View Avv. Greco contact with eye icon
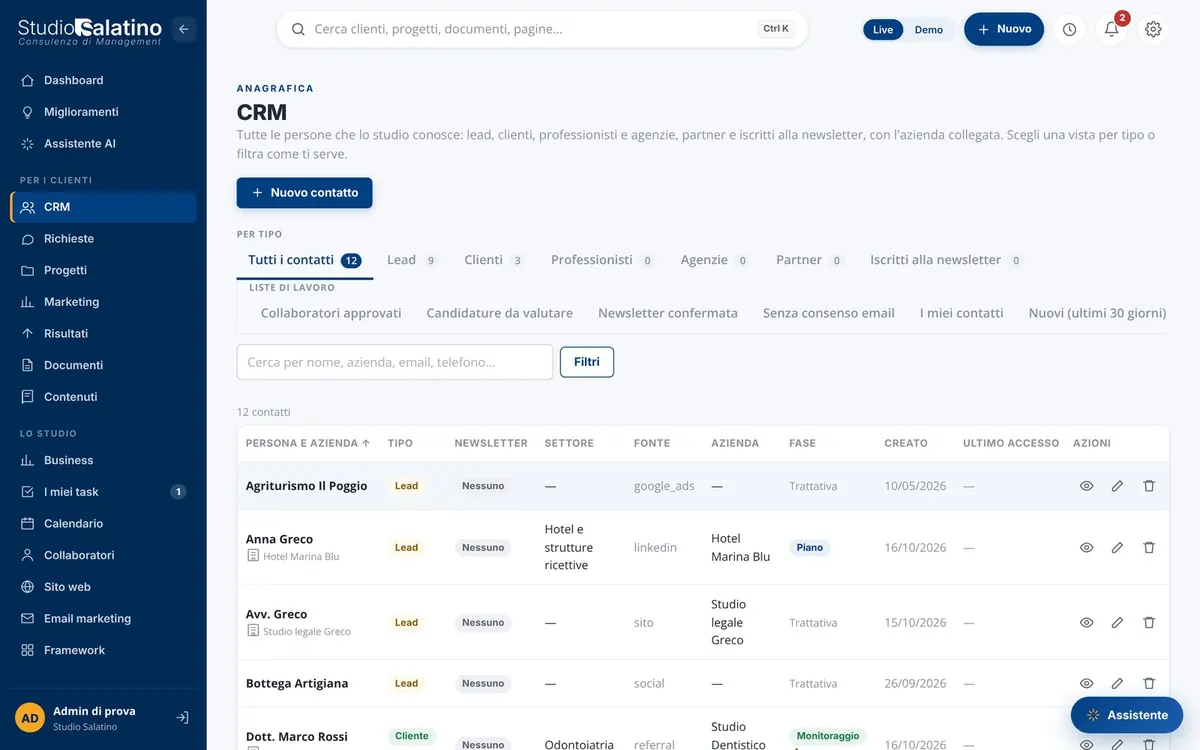This screenshot has height=750, width=1200. point(1086,622)
